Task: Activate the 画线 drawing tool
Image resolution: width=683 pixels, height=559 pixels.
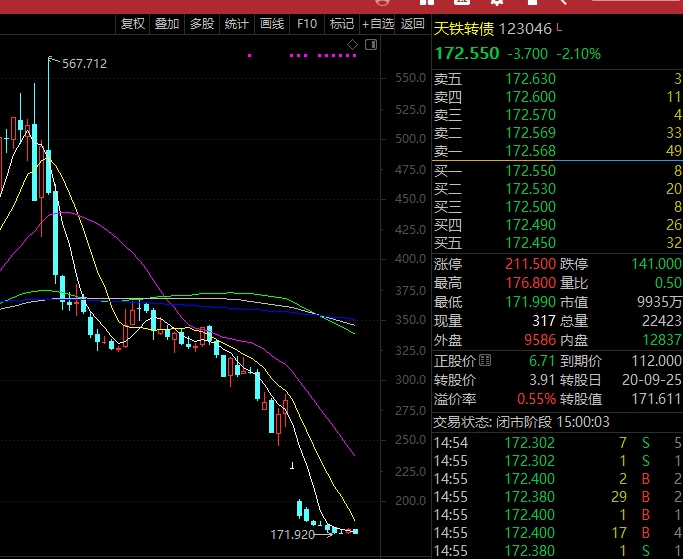Action: click(x=272, y=24)
